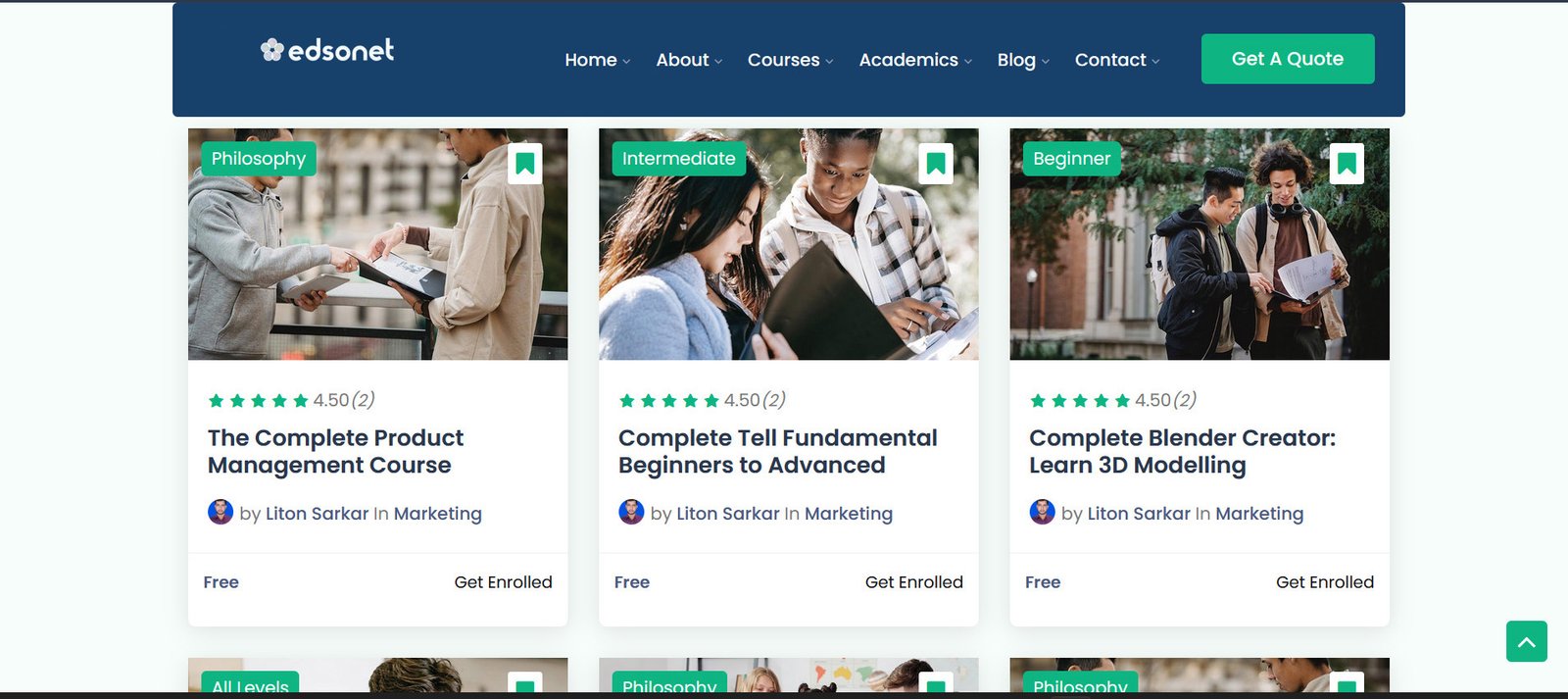Click author avatar on Blender Creator card
The height and width of the screenshot is (699, 1568).
point(1042,512)
